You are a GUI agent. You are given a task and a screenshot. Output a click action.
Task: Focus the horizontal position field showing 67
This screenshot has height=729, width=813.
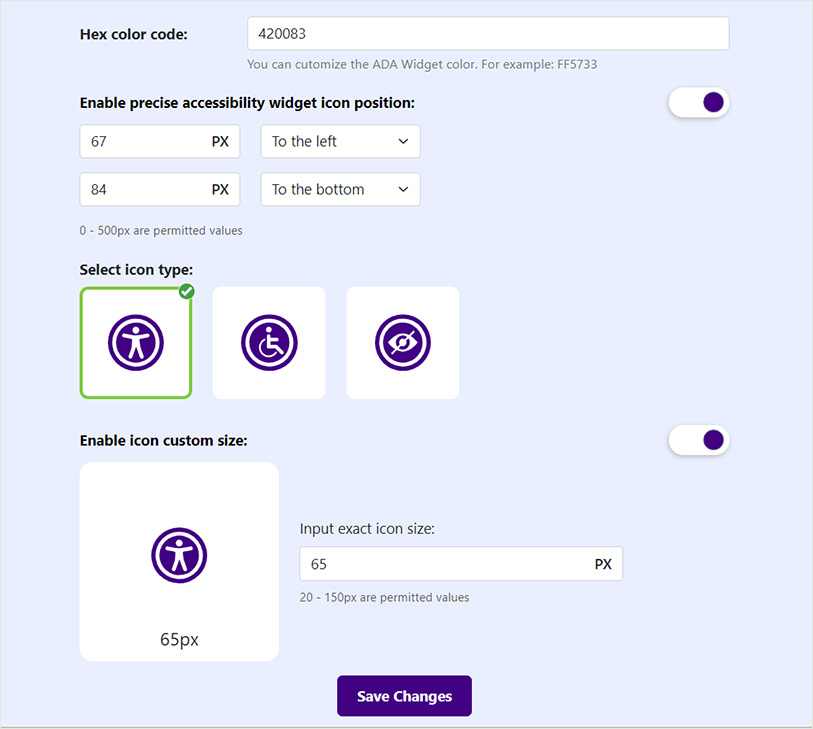pyautogui.click(x=145, y=141)
